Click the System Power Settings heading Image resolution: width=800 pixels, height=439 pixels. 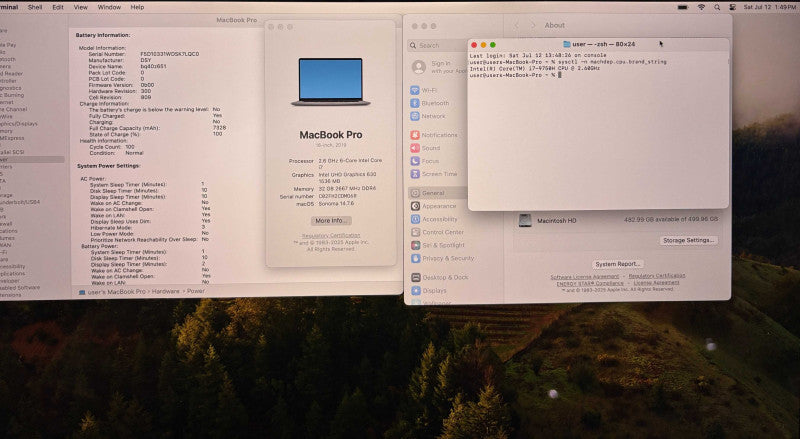(x=109, y=166)
